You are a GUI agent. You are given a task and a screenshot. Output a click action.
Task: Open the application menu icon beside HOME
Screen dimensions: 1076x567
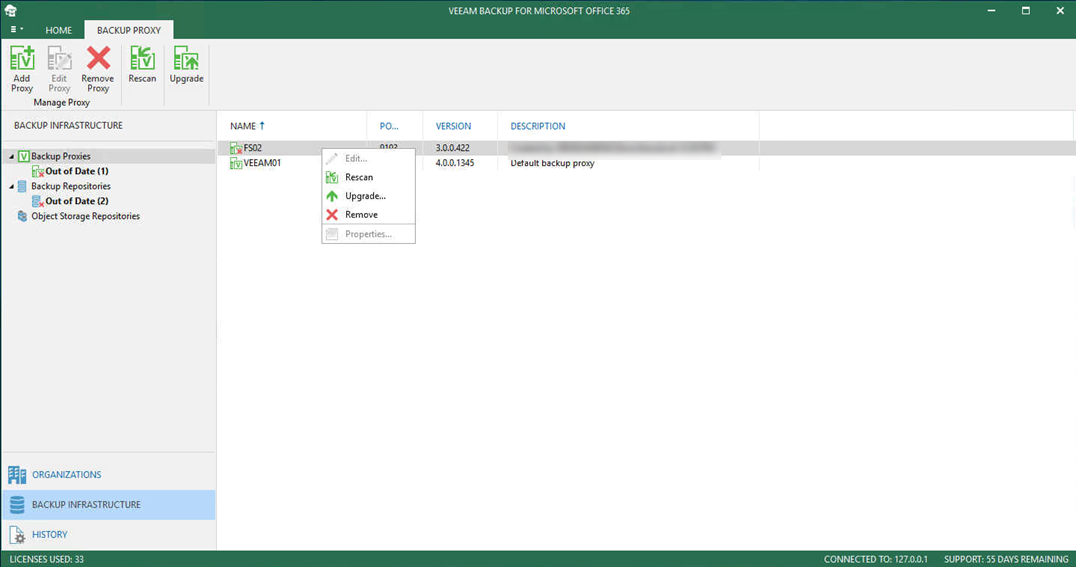click(16, 30)
